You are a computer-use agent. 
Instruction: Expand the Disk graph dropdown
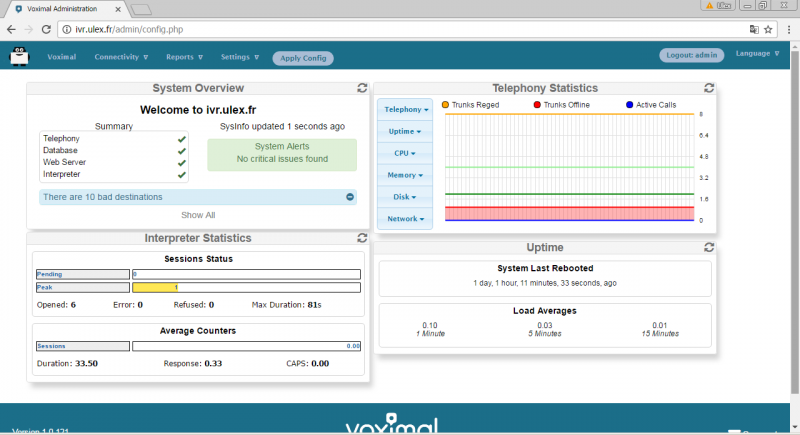click(x=405, y=197)
